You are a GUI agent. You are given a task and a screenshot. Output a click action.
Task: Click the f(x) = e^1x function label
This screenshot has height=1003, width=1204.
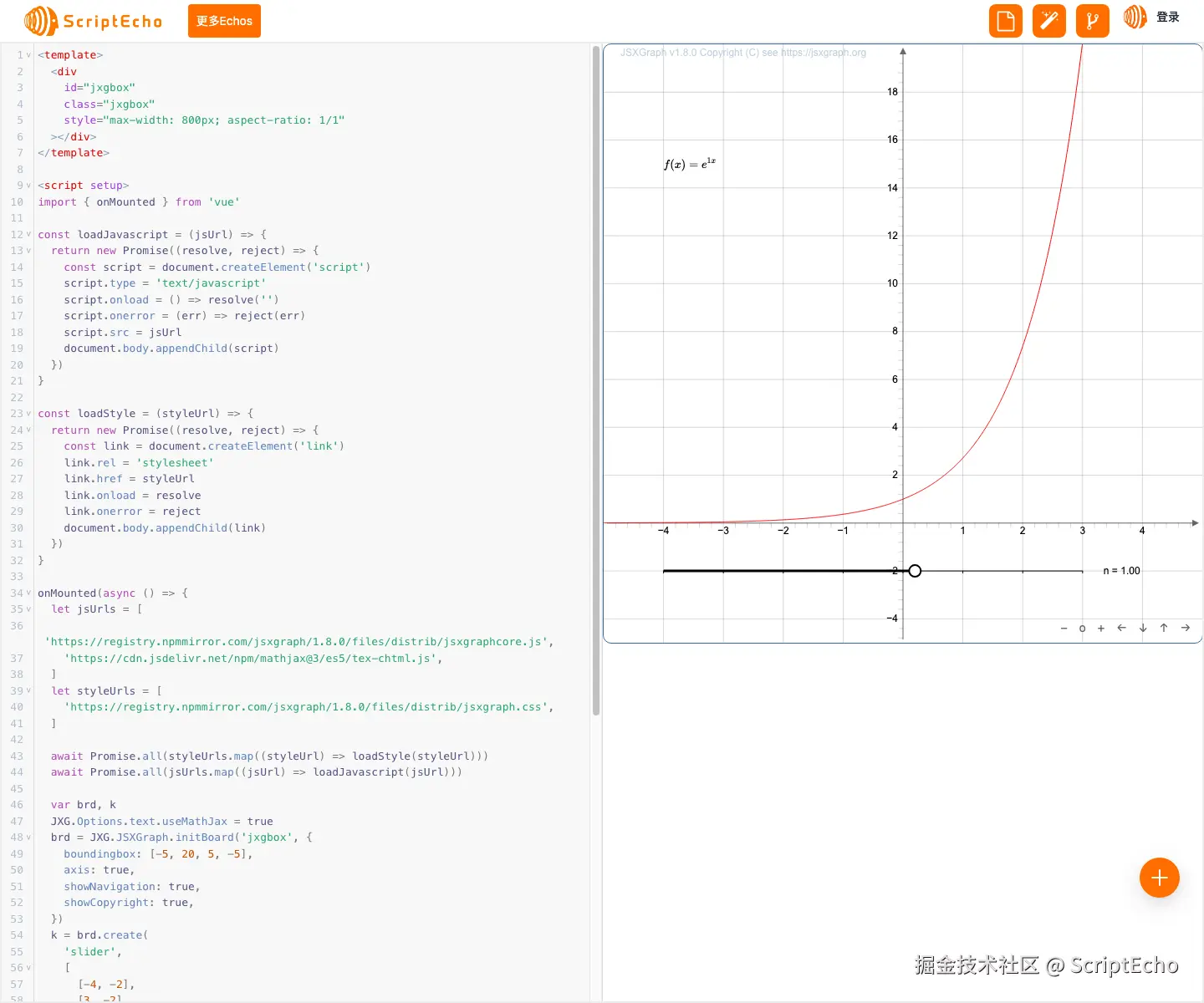coord(690,163)
